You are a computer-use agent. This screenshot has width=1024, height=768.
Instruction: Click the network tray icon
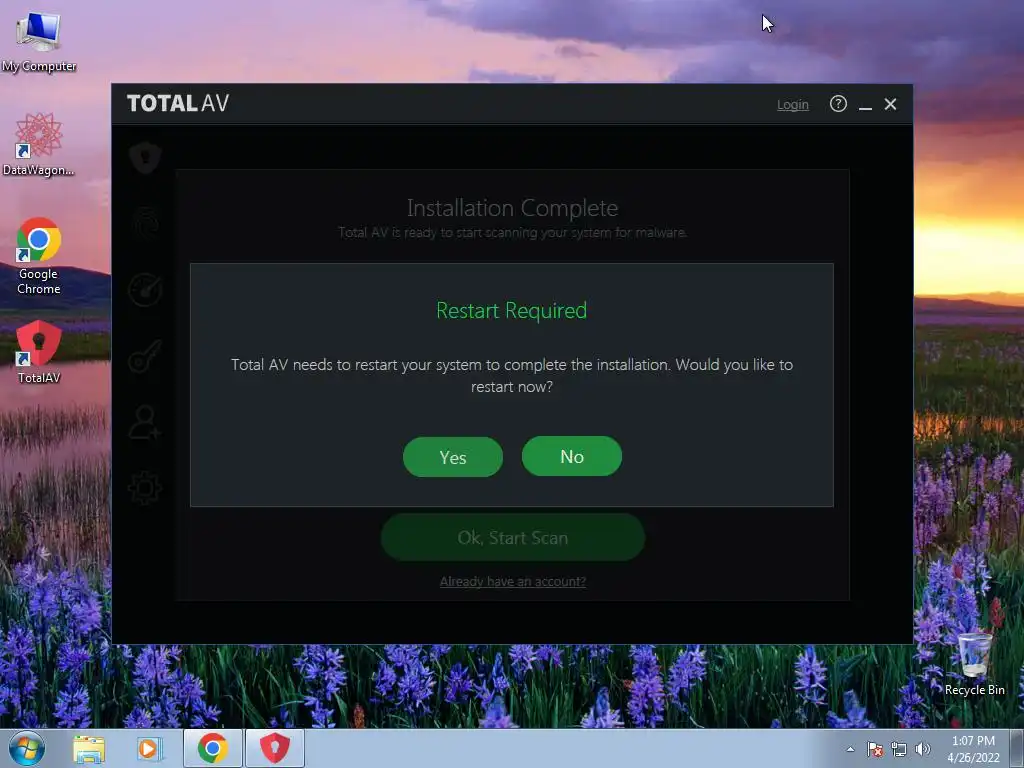[x=899, y=749]
